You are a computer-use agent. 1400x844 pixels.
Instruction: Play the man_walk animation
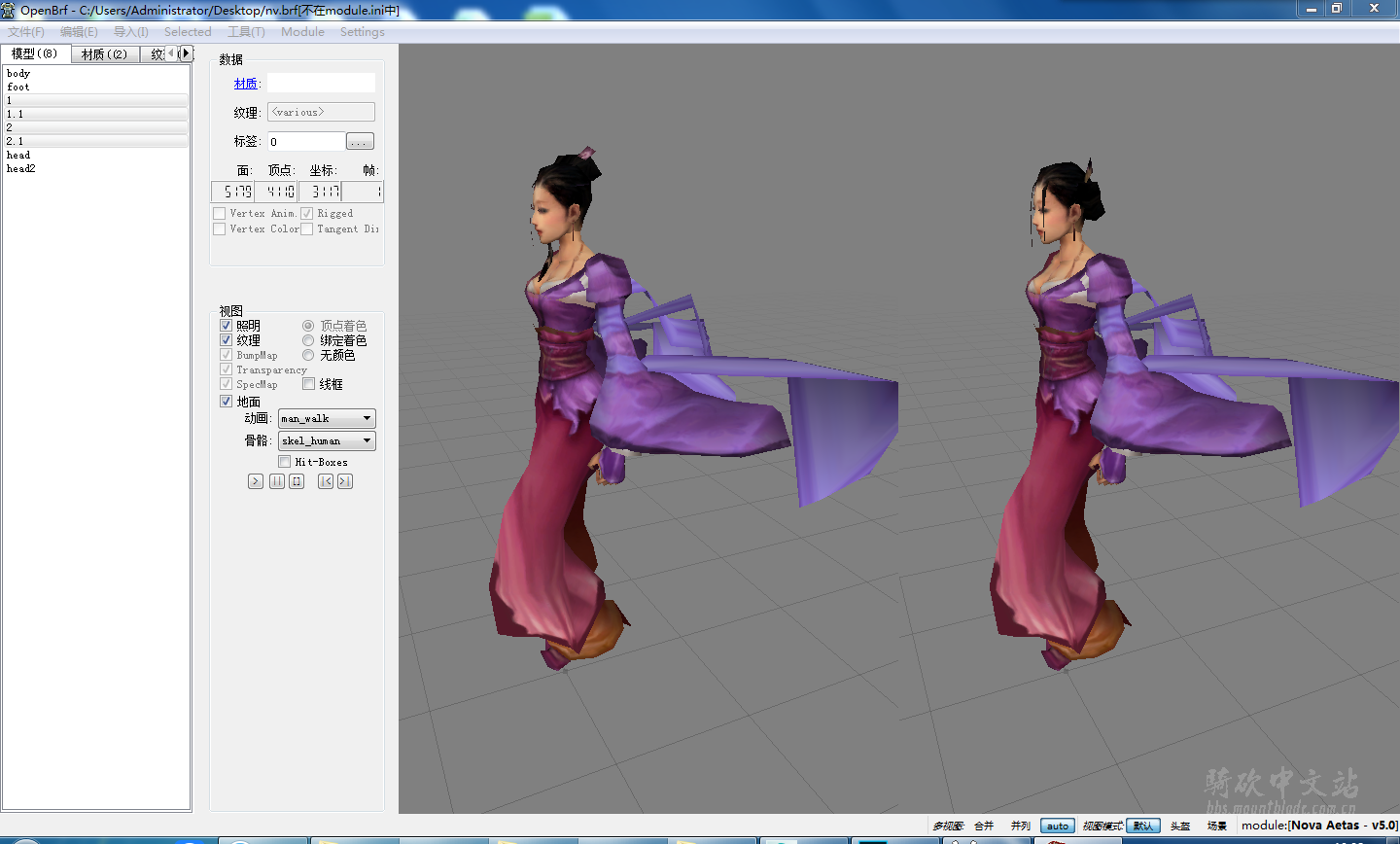coord(256,481)
